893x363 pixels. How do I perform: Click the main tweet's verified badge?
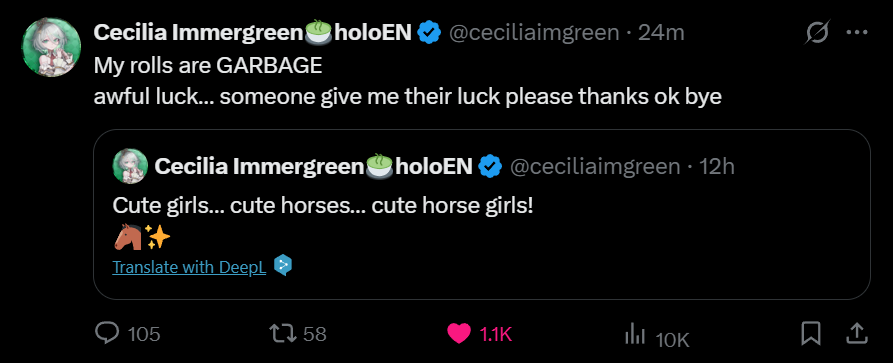pyautogui.click(x=429, y=32)
